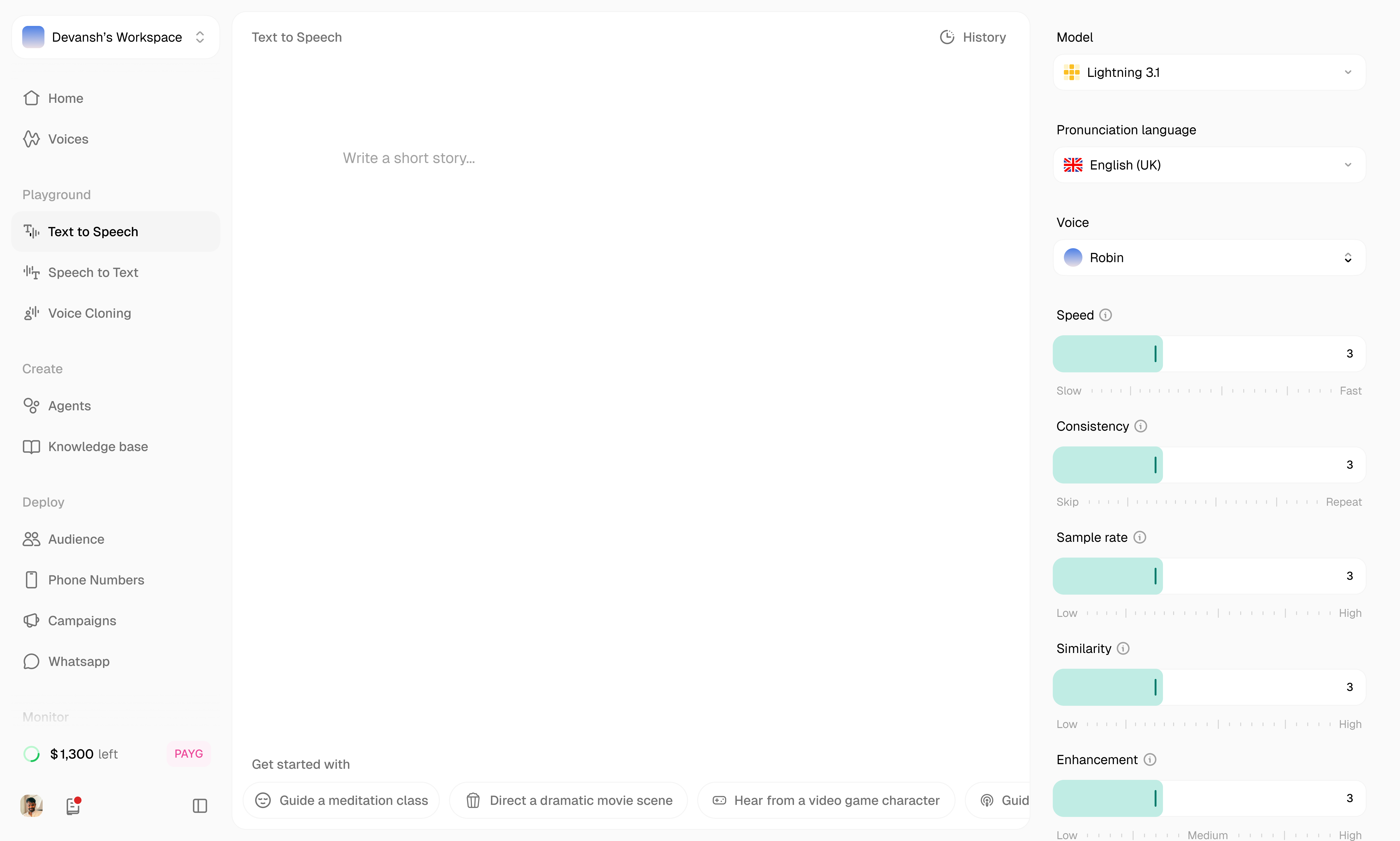Click the Enhancement info icon

[x=1150, y=759]
